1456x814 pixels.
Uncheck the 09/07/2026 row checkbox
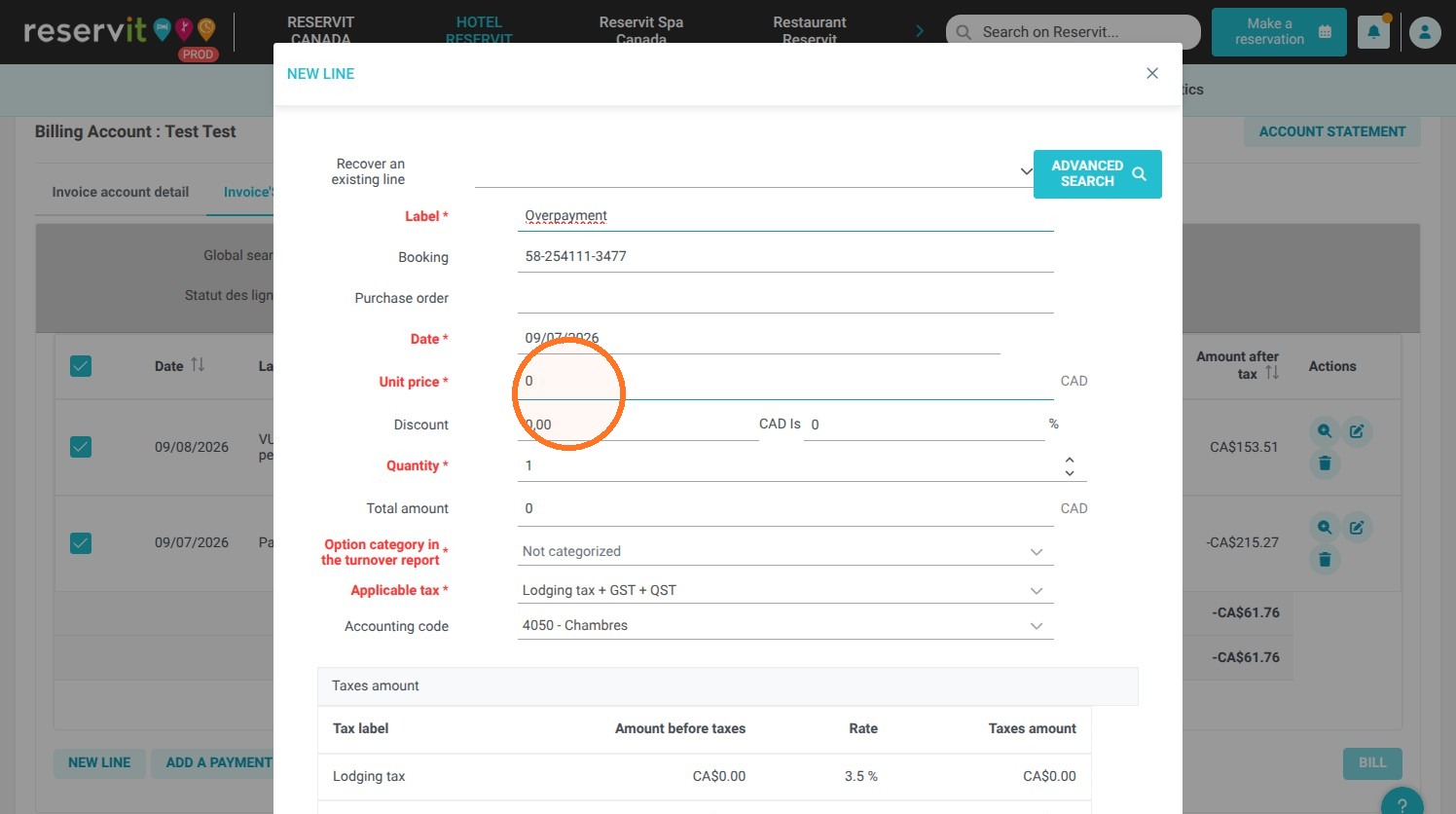coord(81,542)
